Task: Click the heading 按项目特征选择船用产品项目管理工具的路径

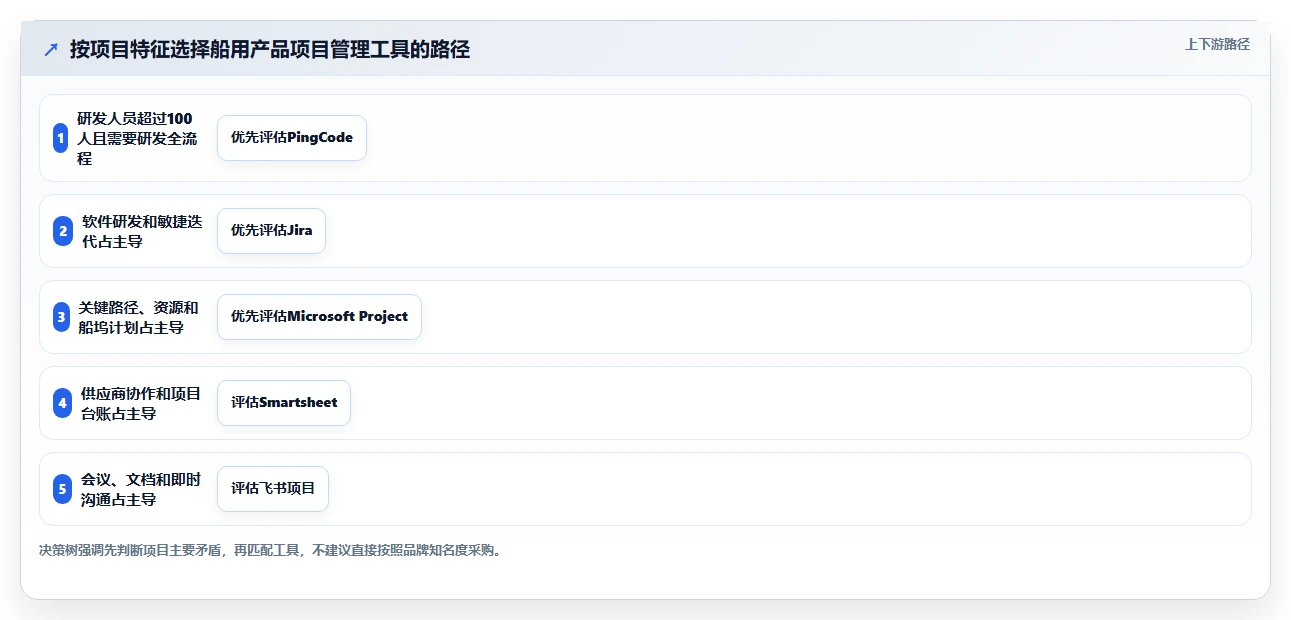Action: 270,49
